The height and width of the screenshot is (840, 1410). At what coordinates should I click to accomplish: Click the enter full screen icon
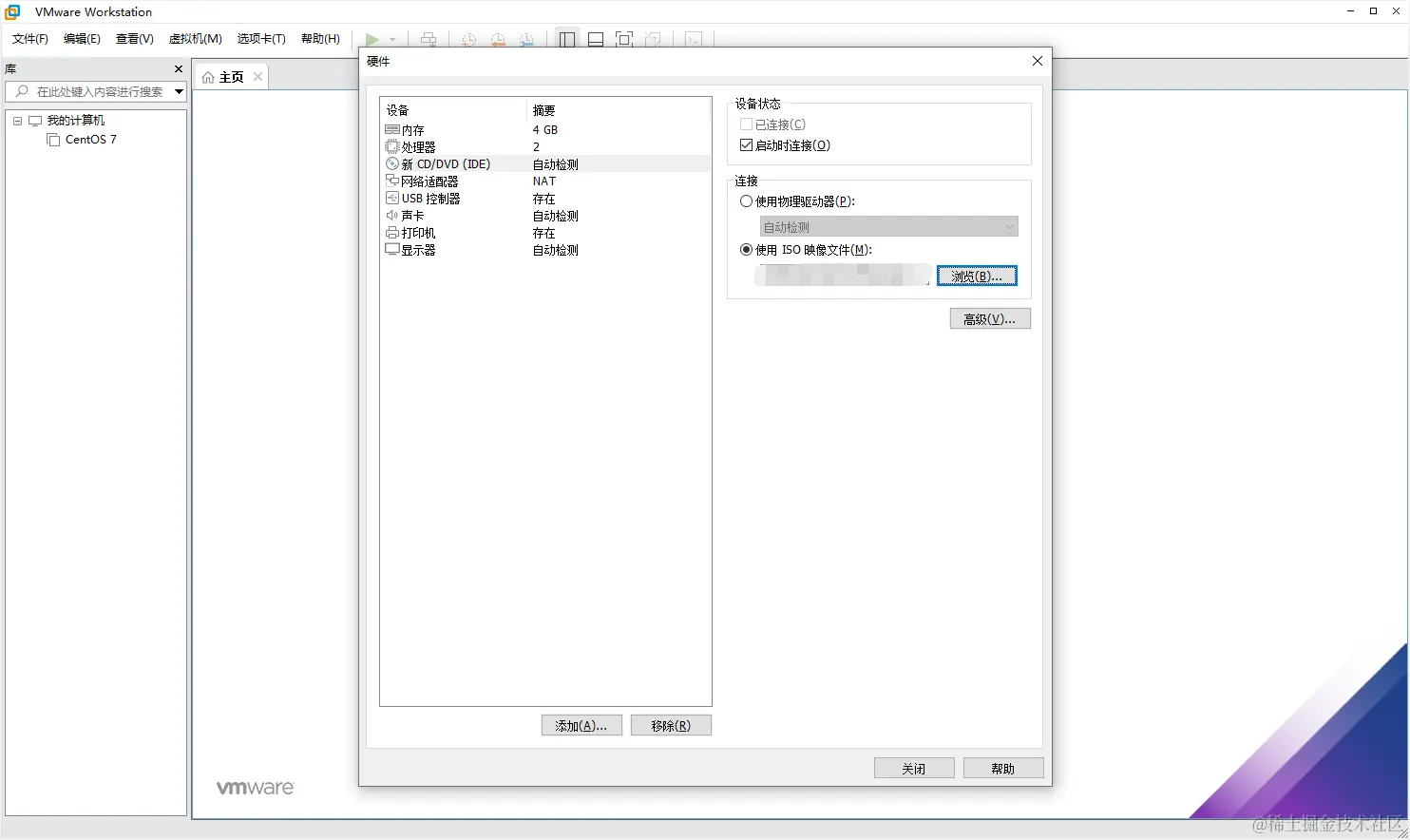(624, 39)
